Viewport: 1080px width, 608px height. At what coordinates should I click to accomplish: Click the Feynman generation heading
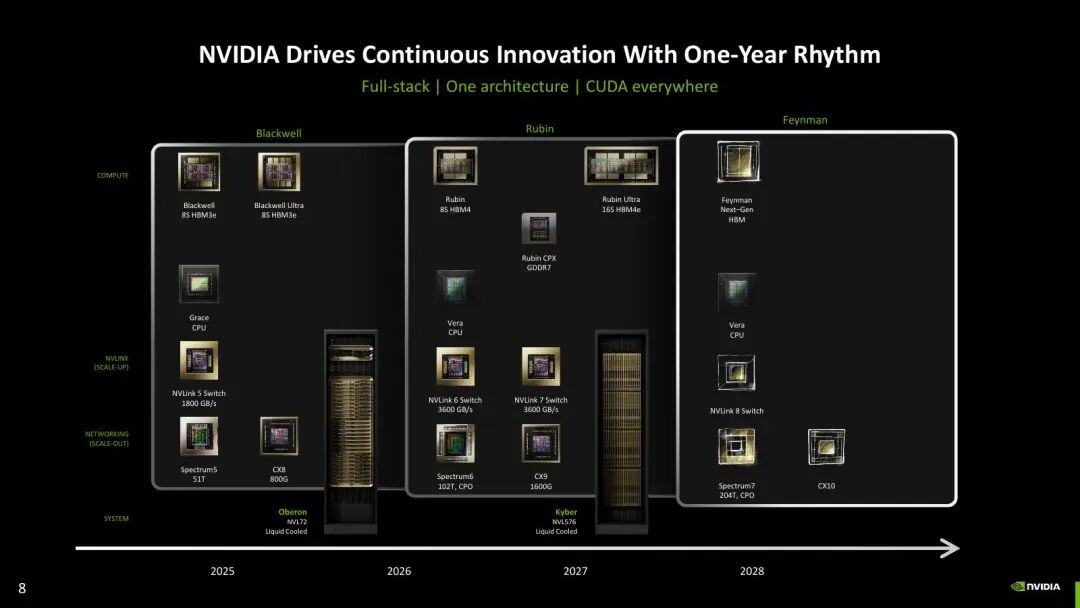click(x=805, y=120)
